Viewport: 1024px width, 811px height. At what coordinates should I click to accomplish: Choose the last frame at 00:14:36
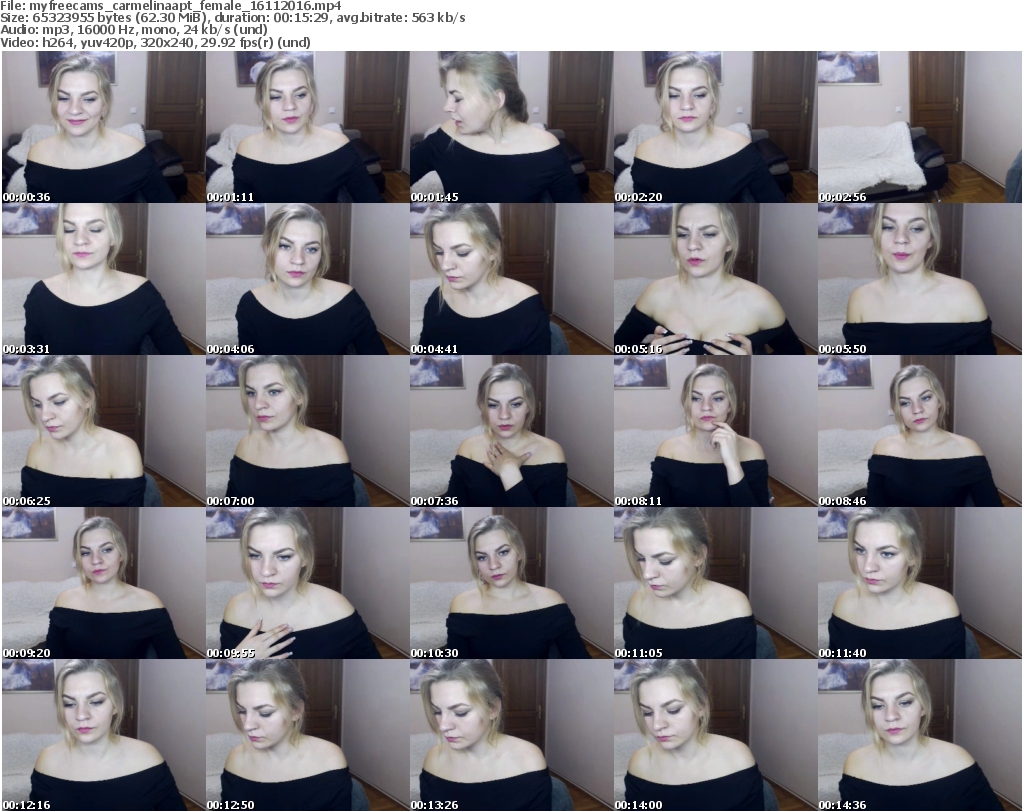920,735
